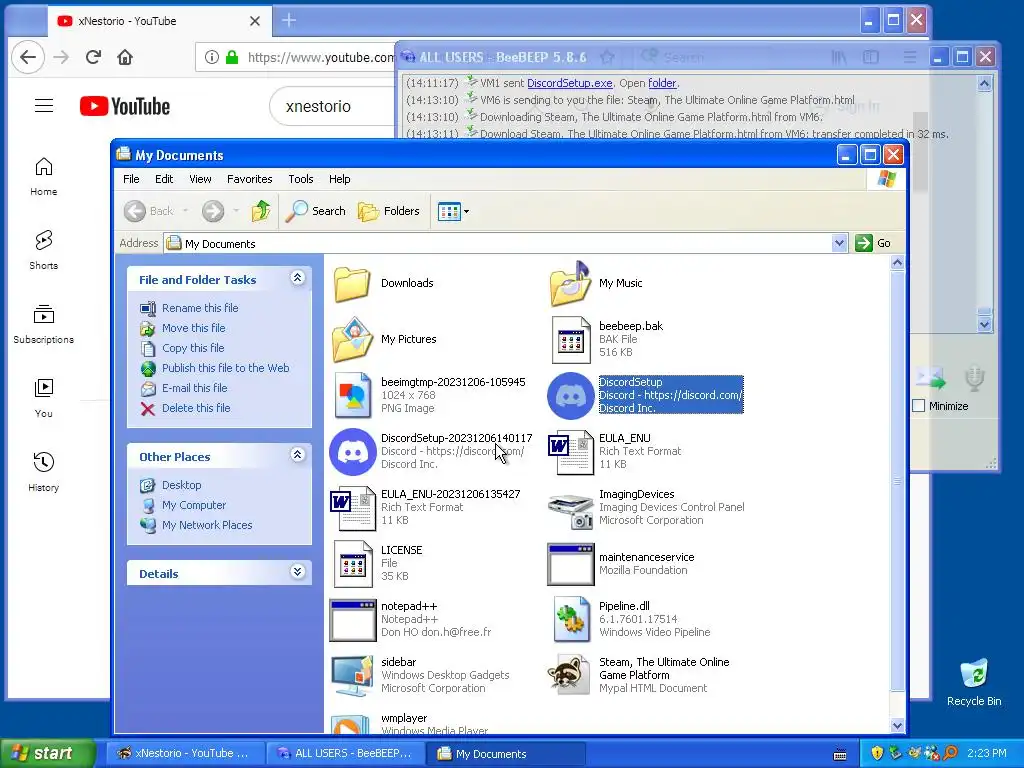Viewport: 1024px width, 768px height.
Task: Select the highlighted DiscordSetup Discord icon
Action: point(570,396)
